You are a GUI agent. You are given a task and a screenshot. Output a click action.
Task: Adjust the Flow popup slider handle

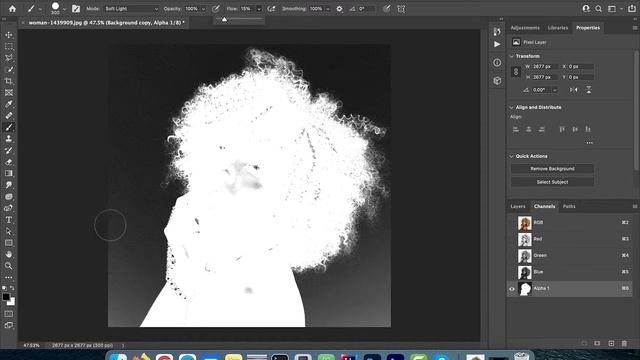(x=224, y=19)
